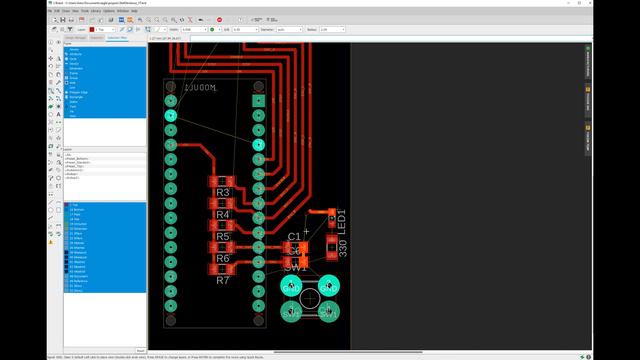Click the Save toolbar icon

coord(63,20)
